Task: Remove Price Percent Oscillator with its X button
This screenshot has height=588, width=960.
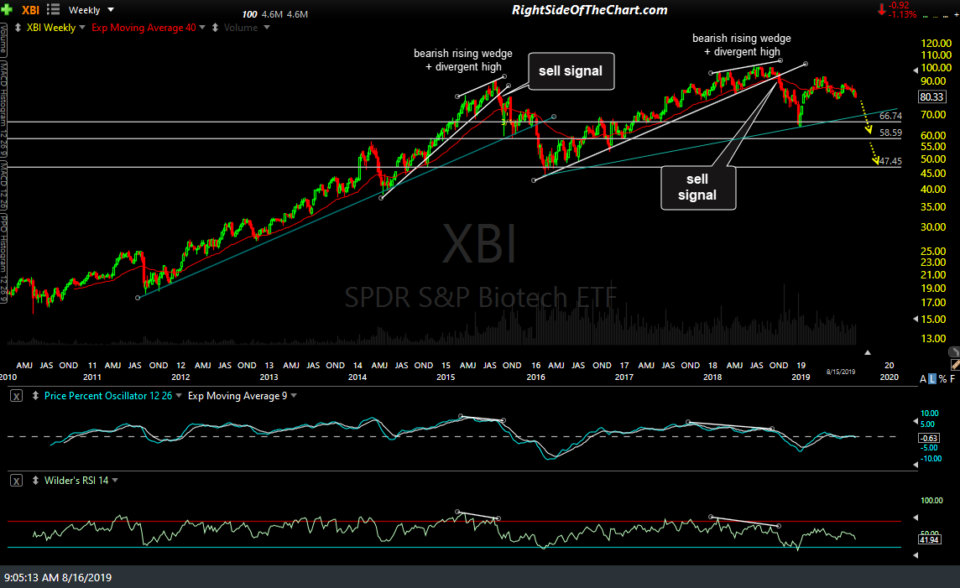Action: tap(17, 395)
